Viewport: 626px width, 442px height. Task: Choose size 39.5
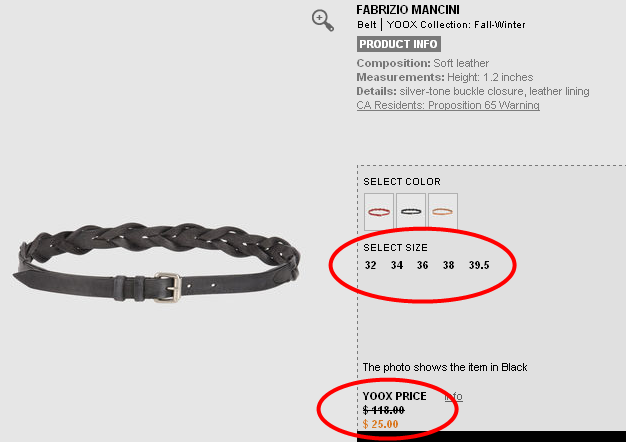[479, 265]
